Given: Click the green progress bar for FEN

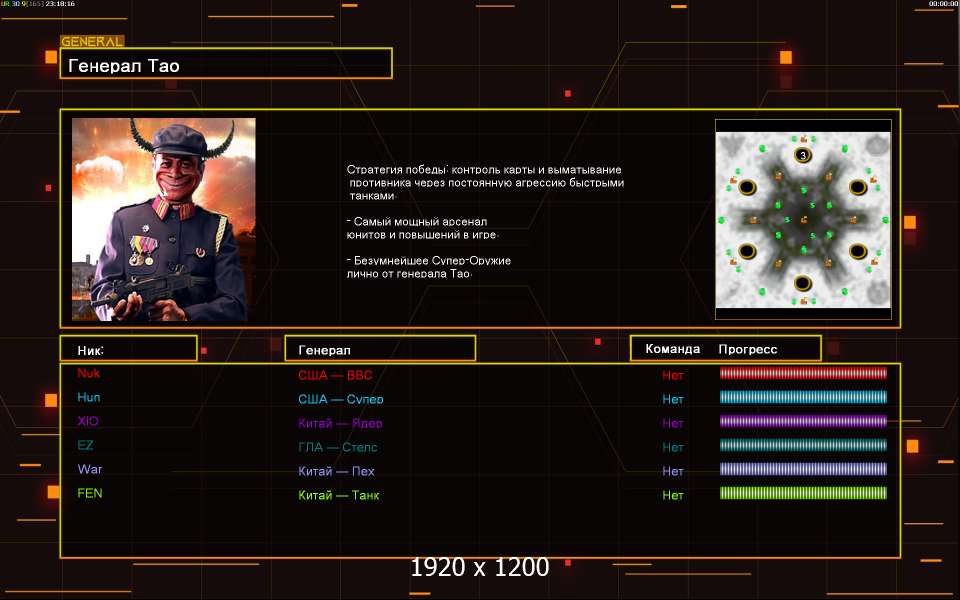Looking at the screenshot, I should point(803,493).
